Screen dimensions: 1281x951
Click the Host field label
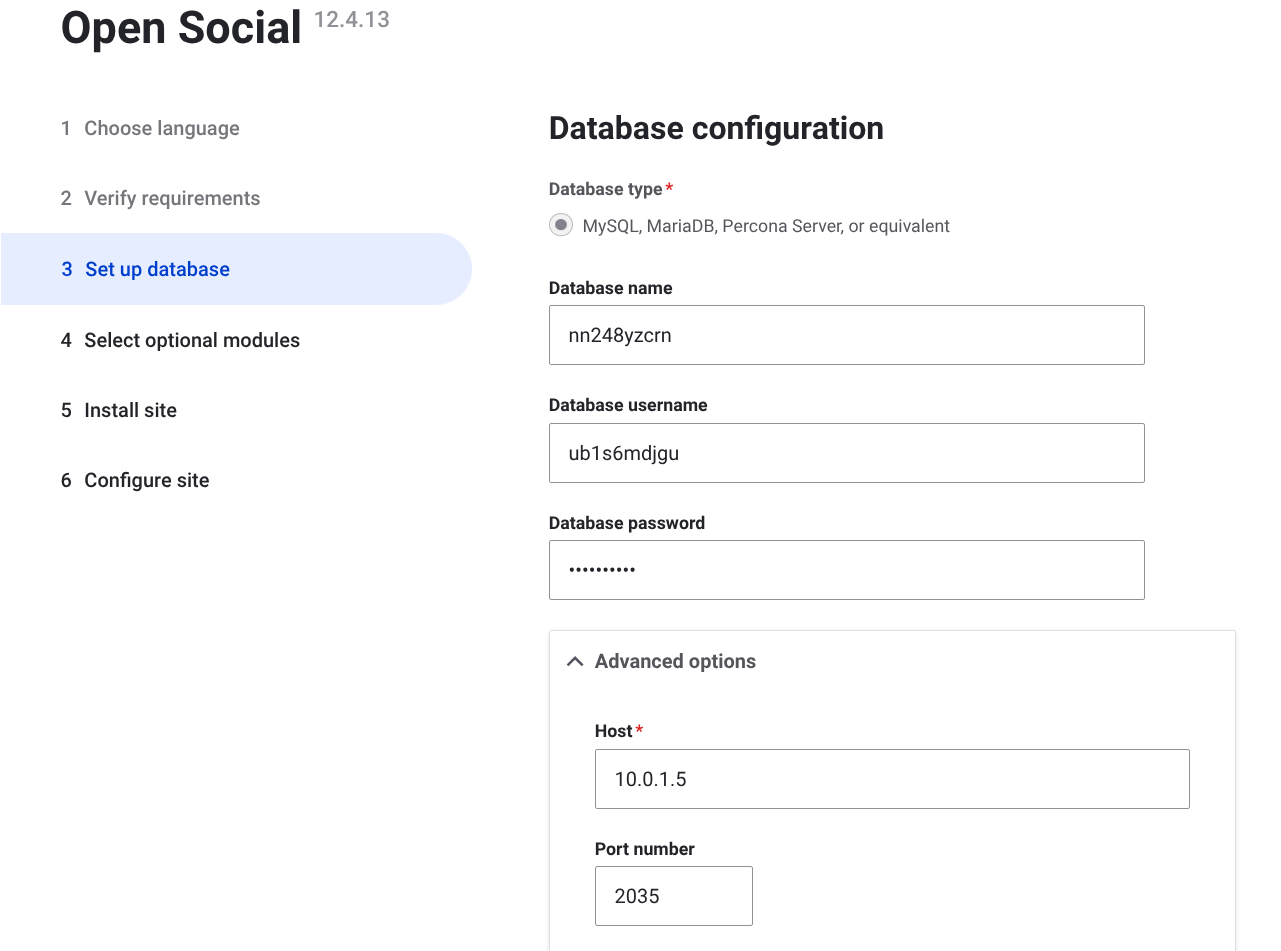coord(613,732)
